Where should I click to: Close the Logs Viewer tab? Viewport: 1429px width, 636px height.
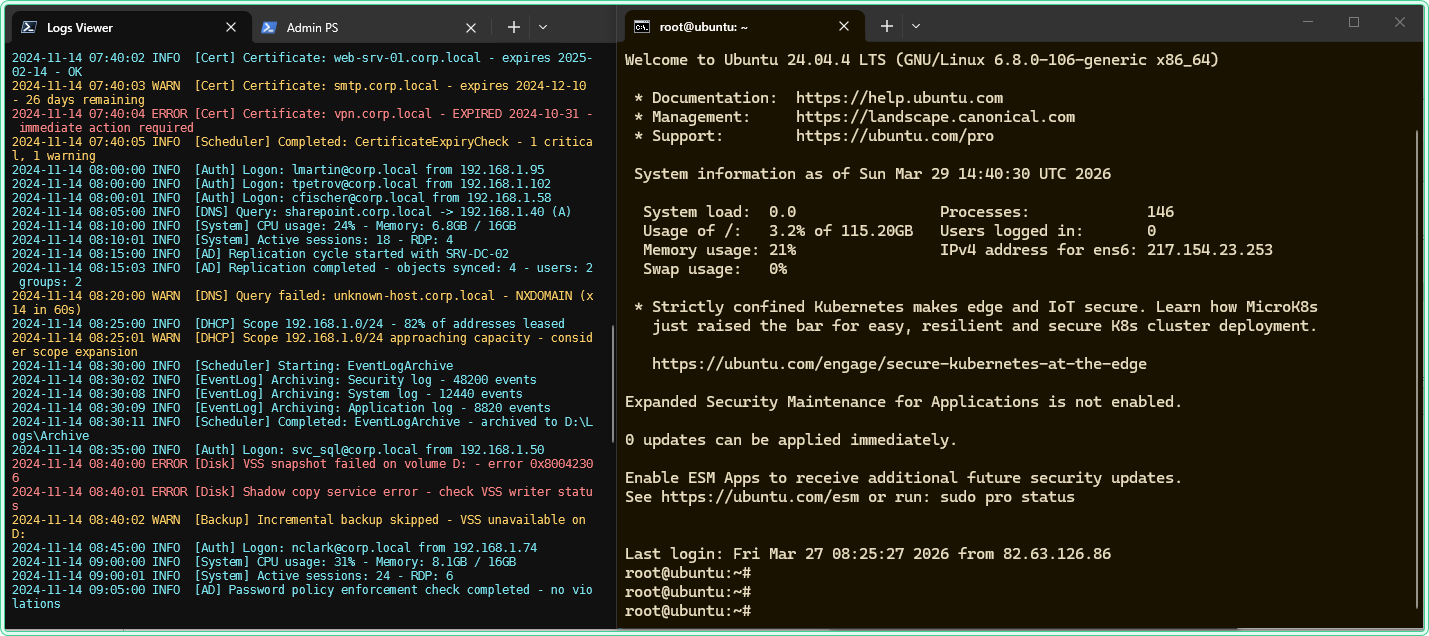tap(231, 28)
